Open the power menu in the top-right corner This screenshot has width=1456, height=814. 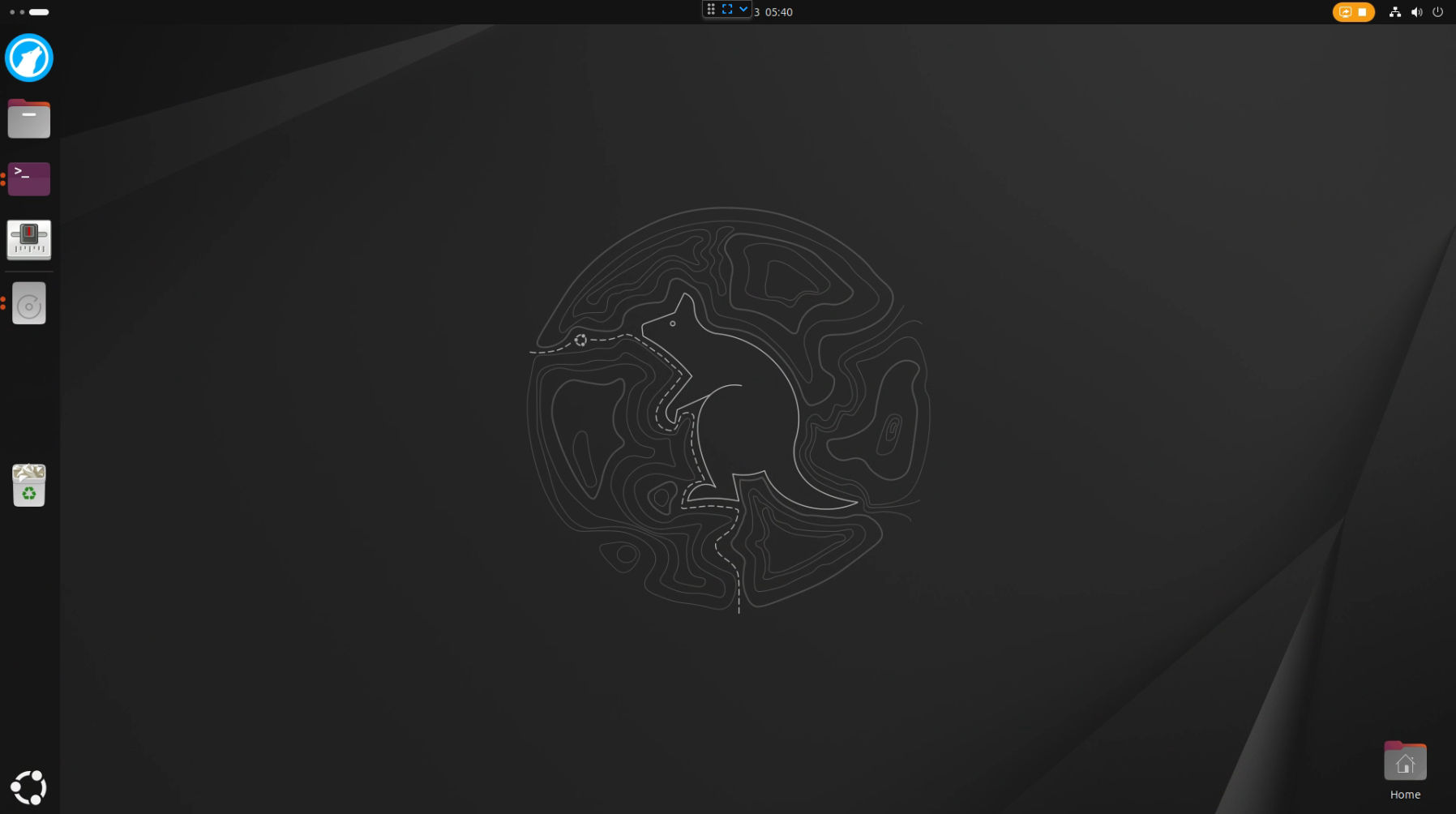coord(1440,12)
